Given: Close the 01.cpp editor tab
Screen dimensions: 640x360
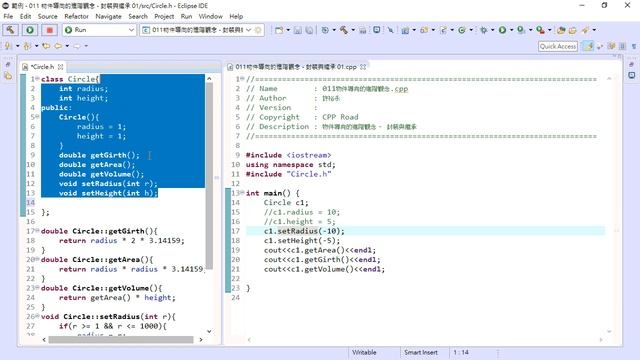Looking at the screenshot, I should tap(363, 67).
